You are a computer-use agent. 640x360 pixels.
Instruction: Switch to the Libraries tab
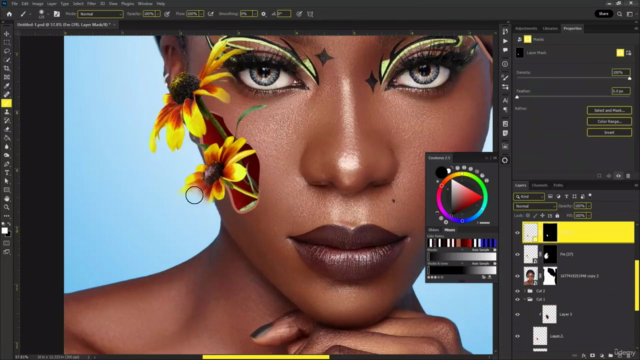tap(550, 29)
